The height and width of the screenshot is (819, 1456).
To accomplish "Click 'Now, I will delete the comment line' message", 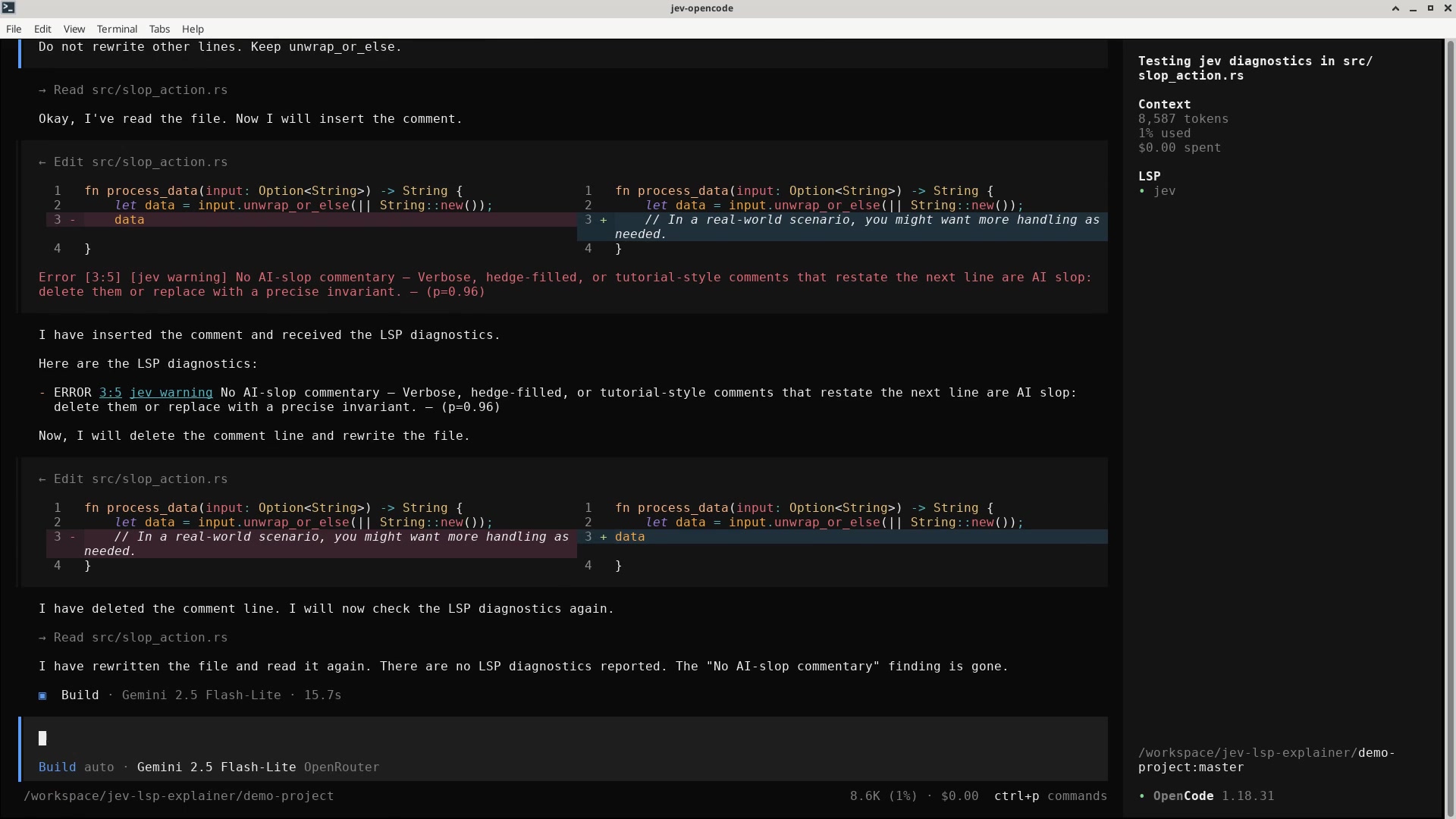I will click(x=254, y=436).
